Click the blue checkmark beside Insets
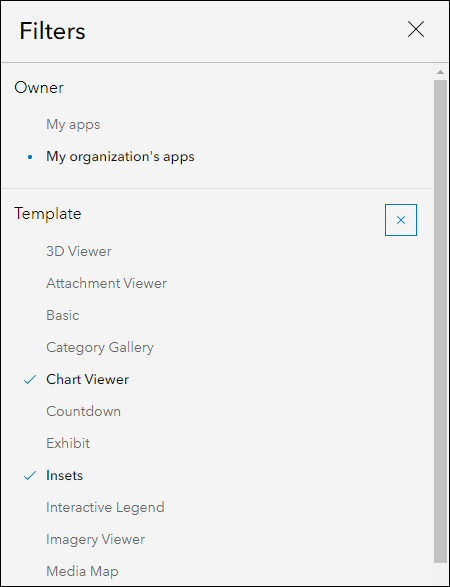Screen dimensions: 450x587 (30, 476)
